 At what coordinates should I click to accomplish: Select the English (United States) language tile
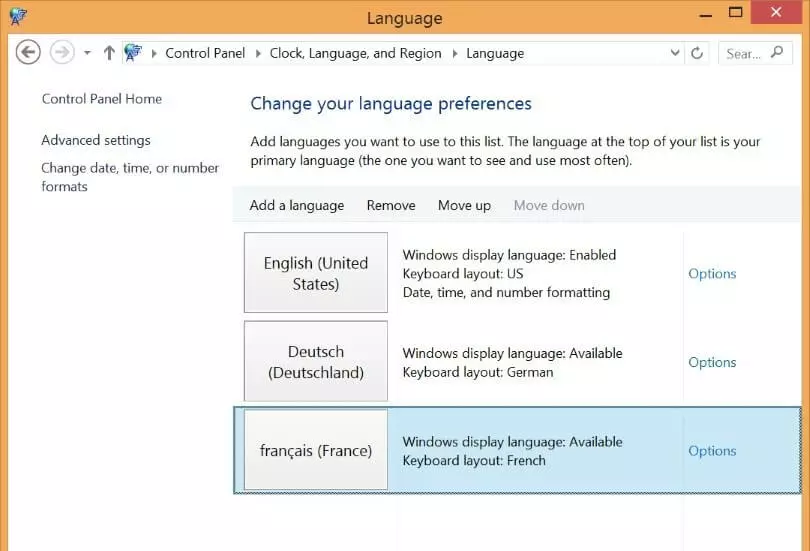point(316,273)
